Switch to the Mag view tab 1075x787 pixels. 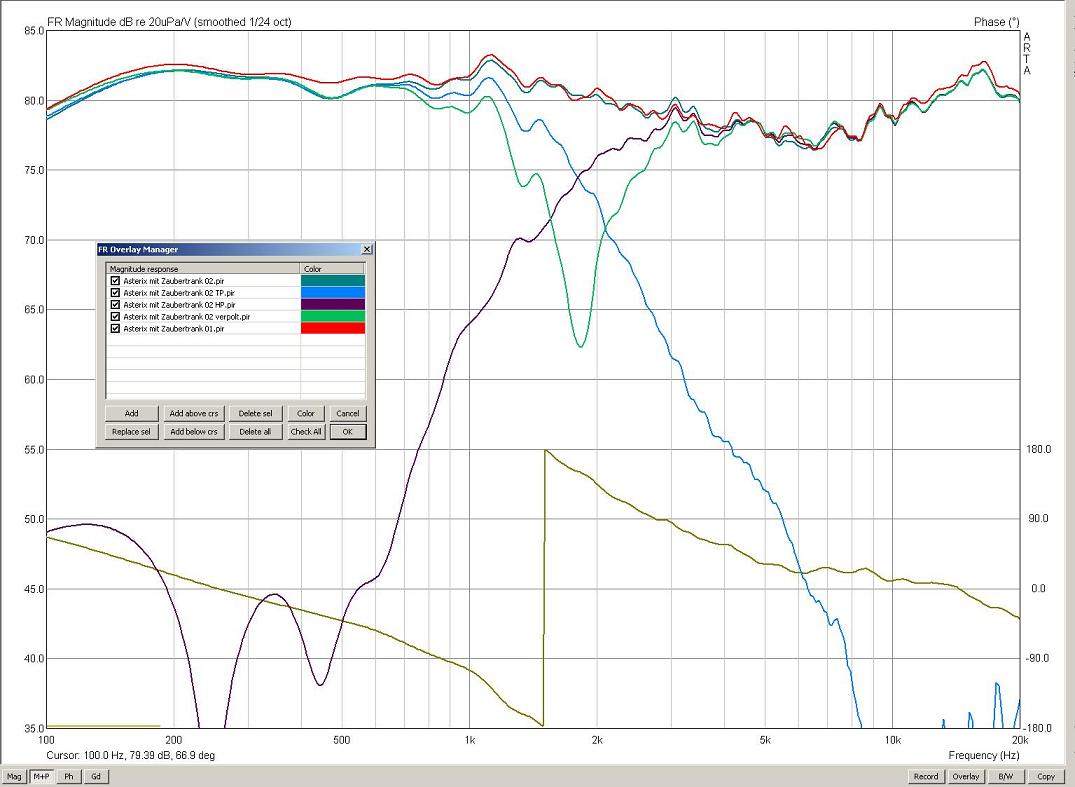click(x=14, y=776)
